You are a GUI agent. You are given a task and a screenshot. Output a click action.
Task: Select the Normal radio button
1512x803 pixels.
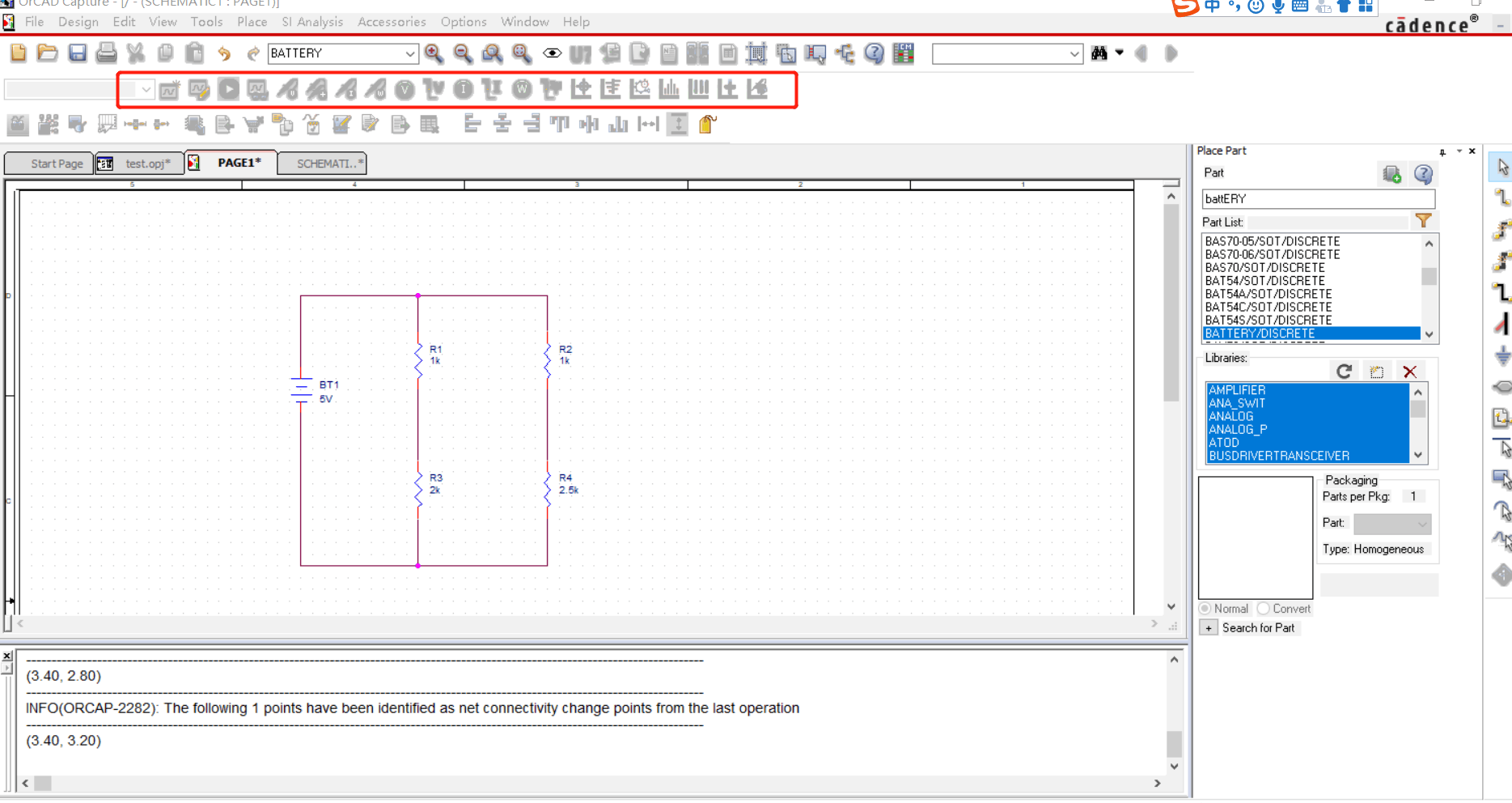click(x=1205, y=609)
